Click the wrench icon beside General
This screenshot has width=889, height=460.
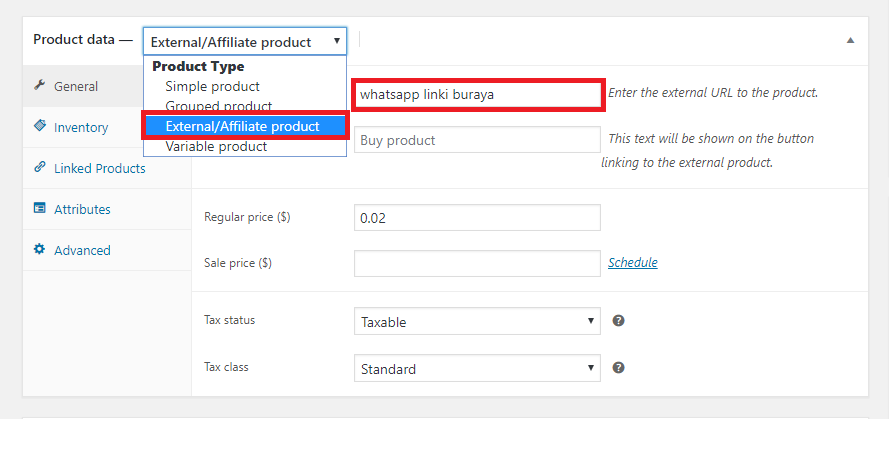(x=39, y=85)
